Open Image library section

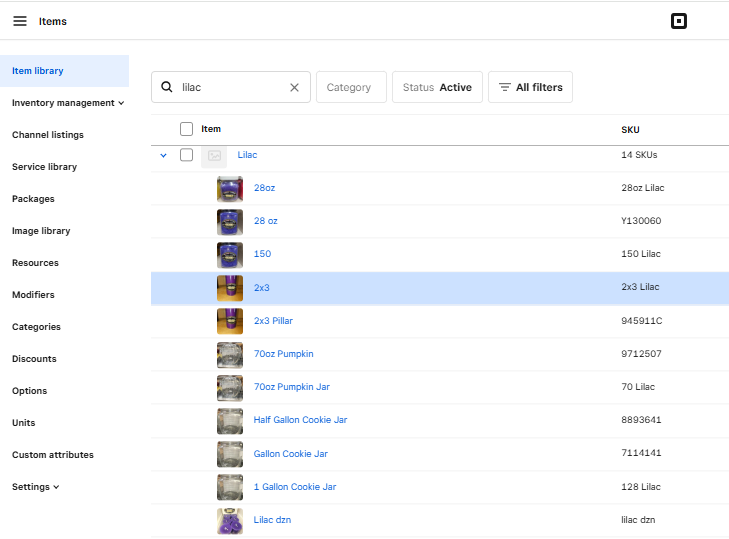pyautogui.click(x=41, y=231)
